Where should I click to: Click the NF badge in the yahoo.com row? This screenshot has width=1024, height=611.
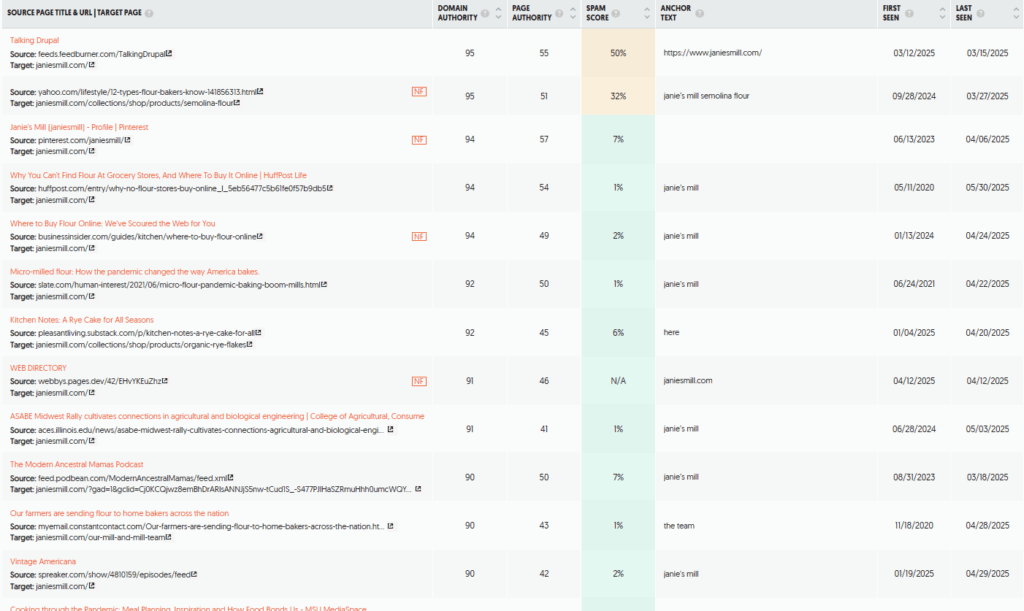pos(419,91)
